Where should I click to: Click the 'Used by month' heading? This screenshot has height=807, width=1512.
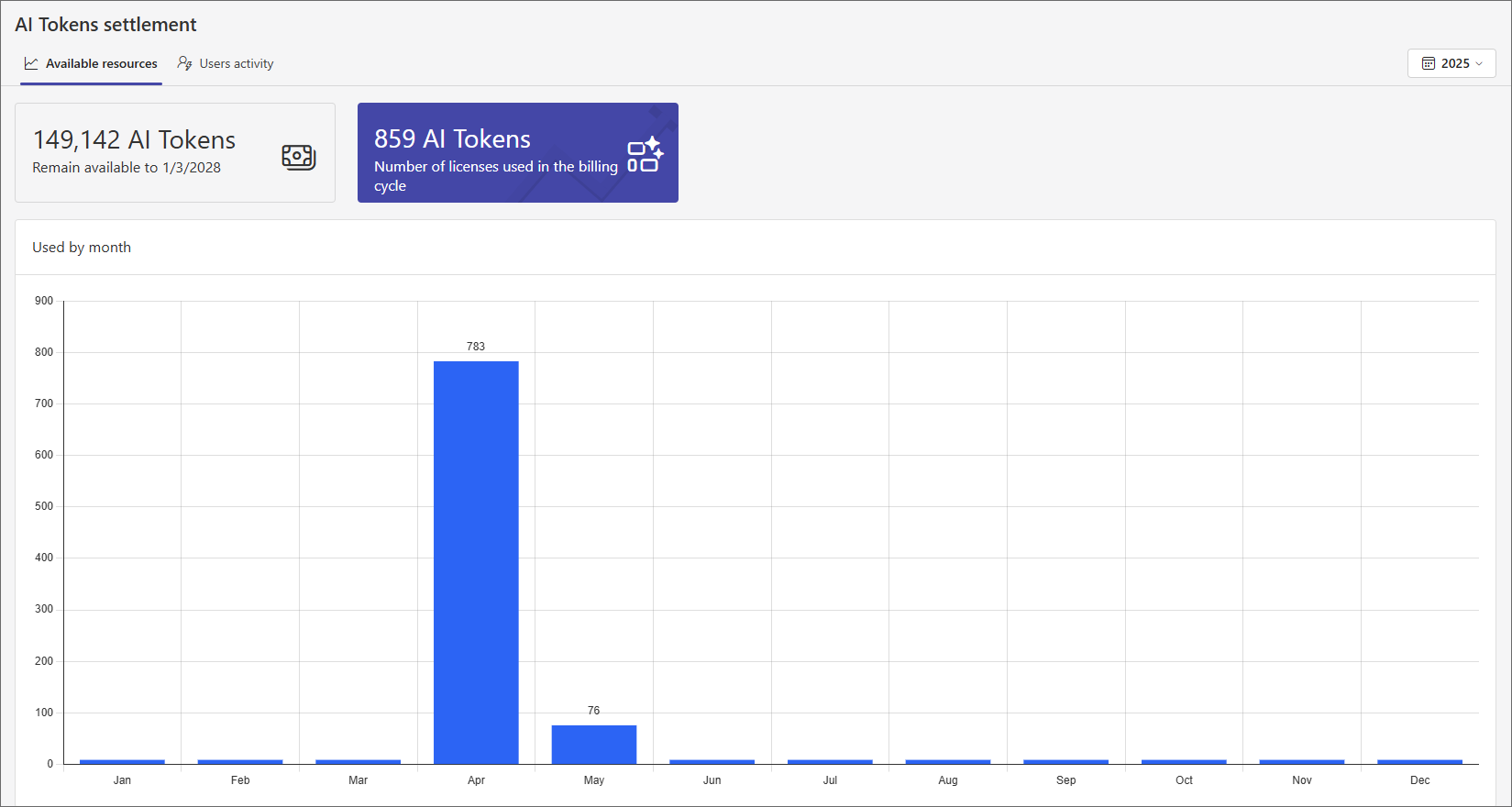[82, 248]
